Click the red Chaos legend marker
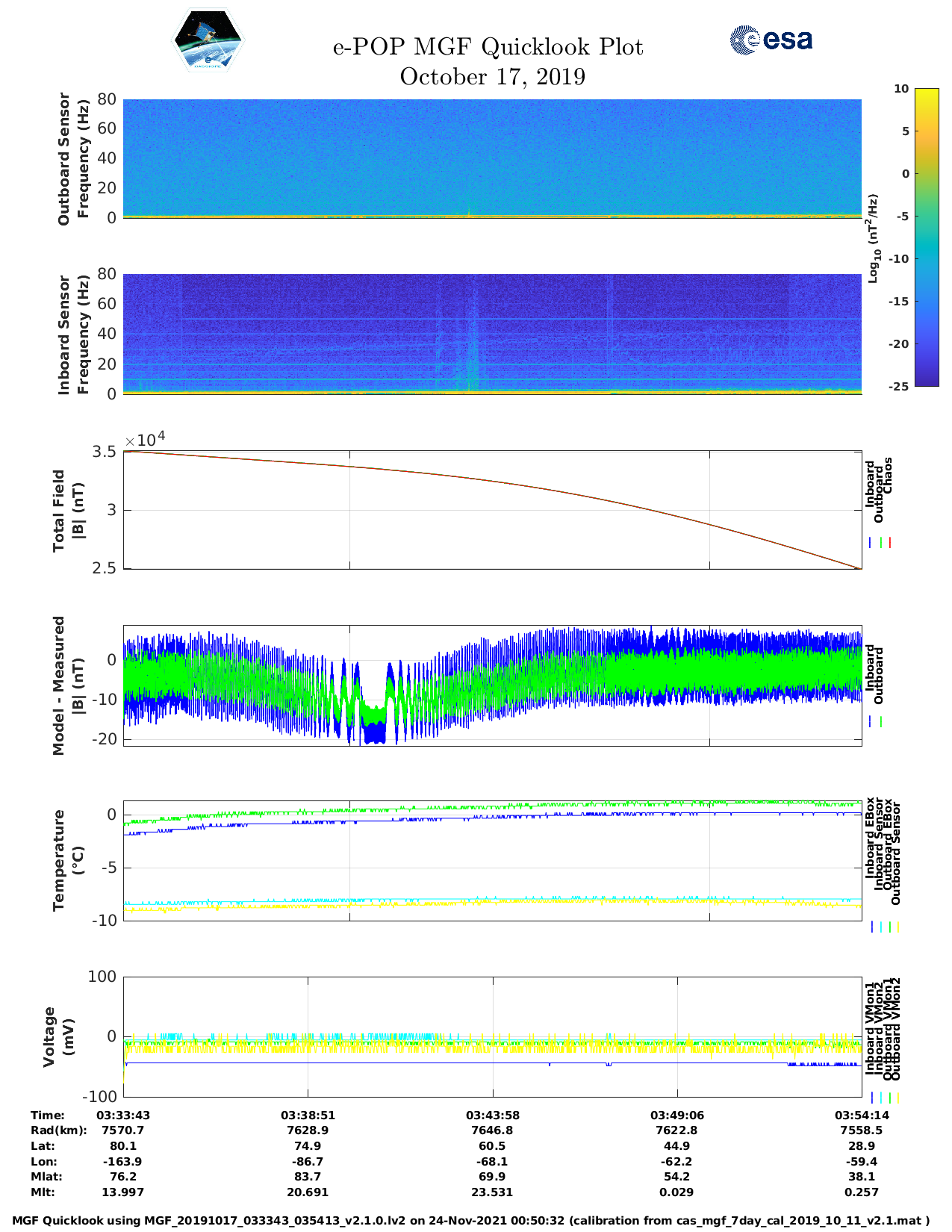The height and width of the screenshot is (1232, 952). pos(890,543)
